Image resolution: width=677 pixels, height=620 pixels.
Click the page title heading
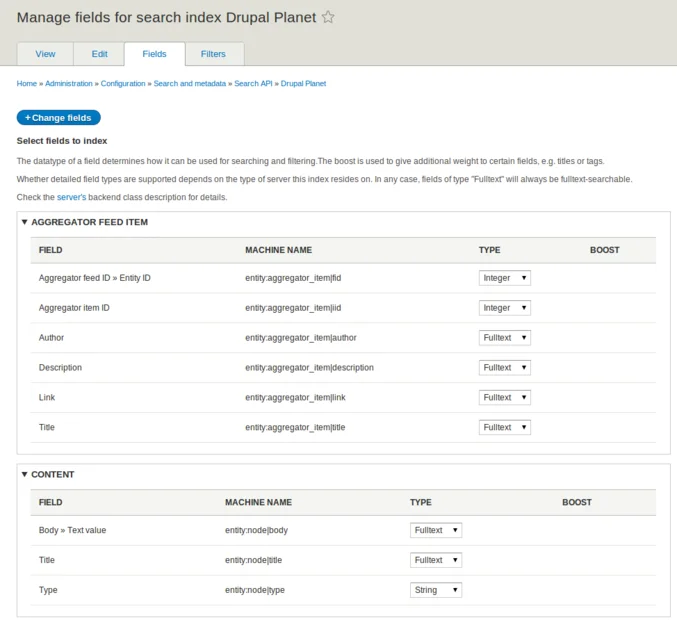(167, 17)
